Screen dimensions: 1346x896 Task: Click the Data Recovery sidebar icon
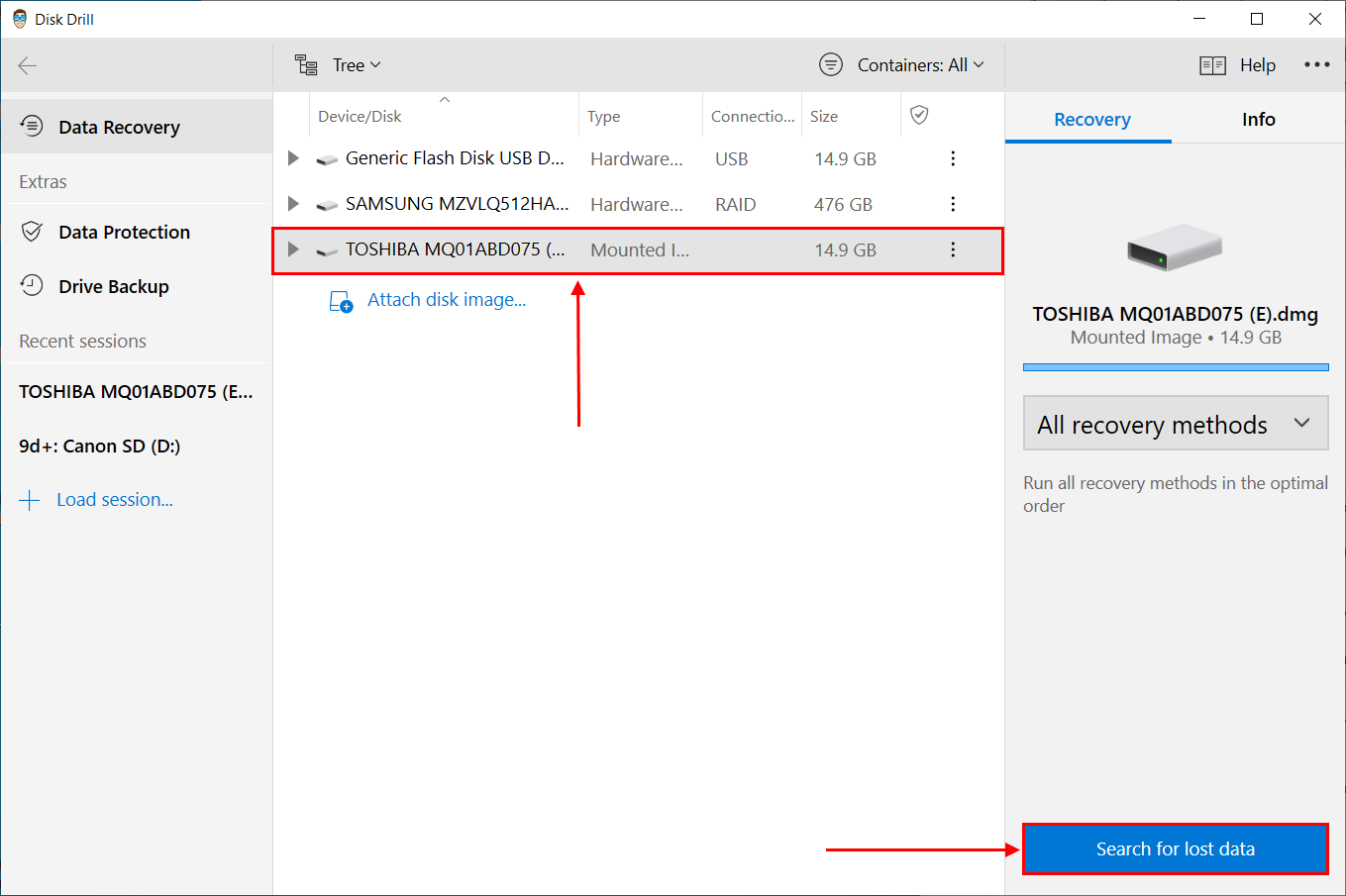point(32,126)
